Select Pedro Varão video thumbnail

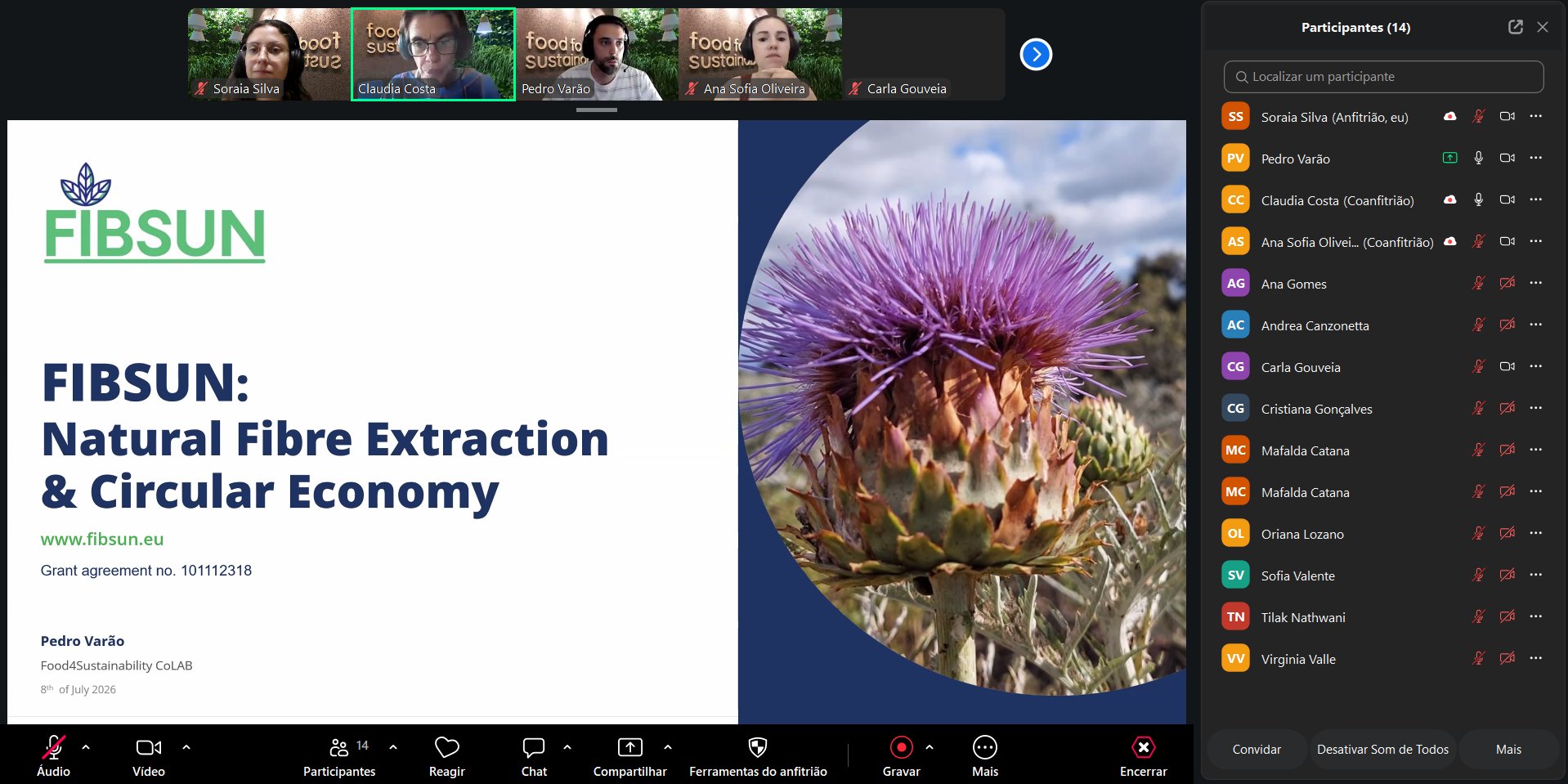coord(597,55)
